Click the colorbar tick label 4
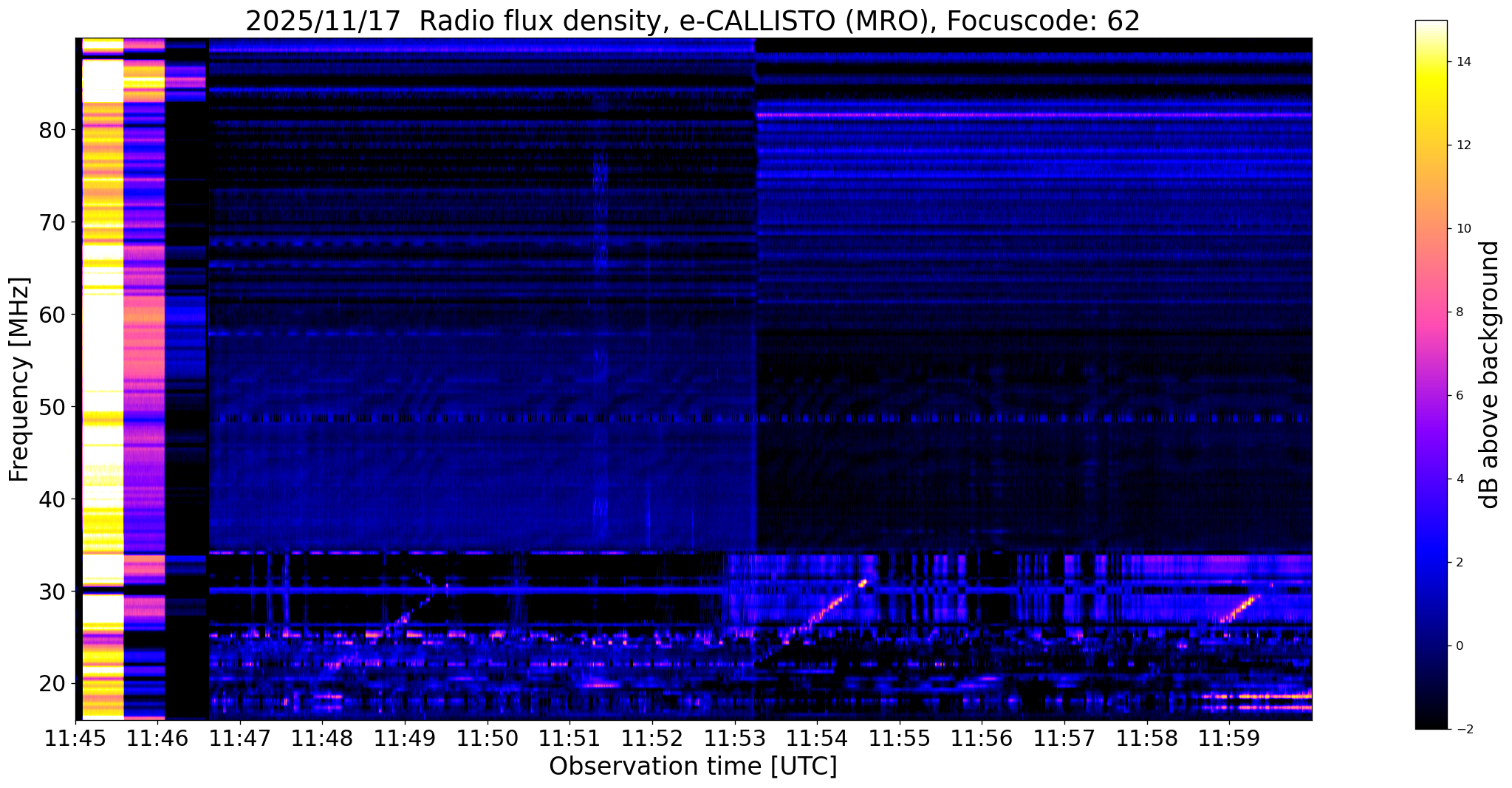 [x=1458, y=479]
